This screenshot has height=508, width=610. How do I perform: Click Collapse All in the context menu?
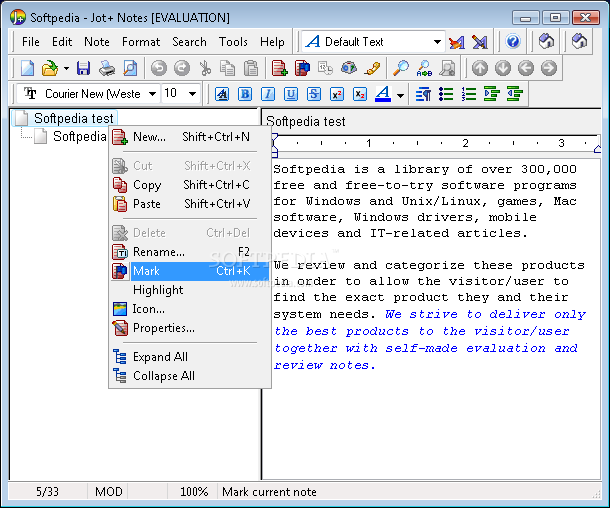(x=190, y=376)
